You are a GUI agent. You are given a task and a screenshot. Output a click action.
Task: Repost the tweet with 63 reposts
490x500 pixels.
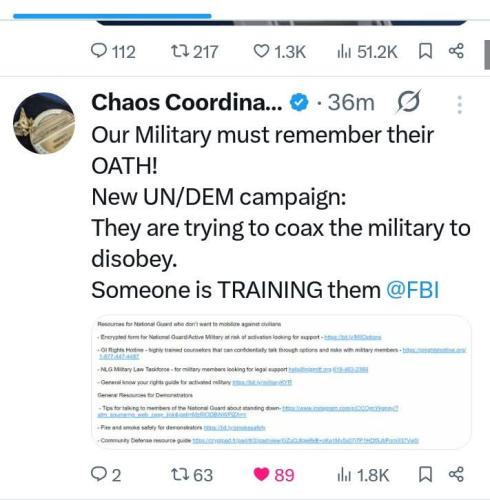click(191, 474)
